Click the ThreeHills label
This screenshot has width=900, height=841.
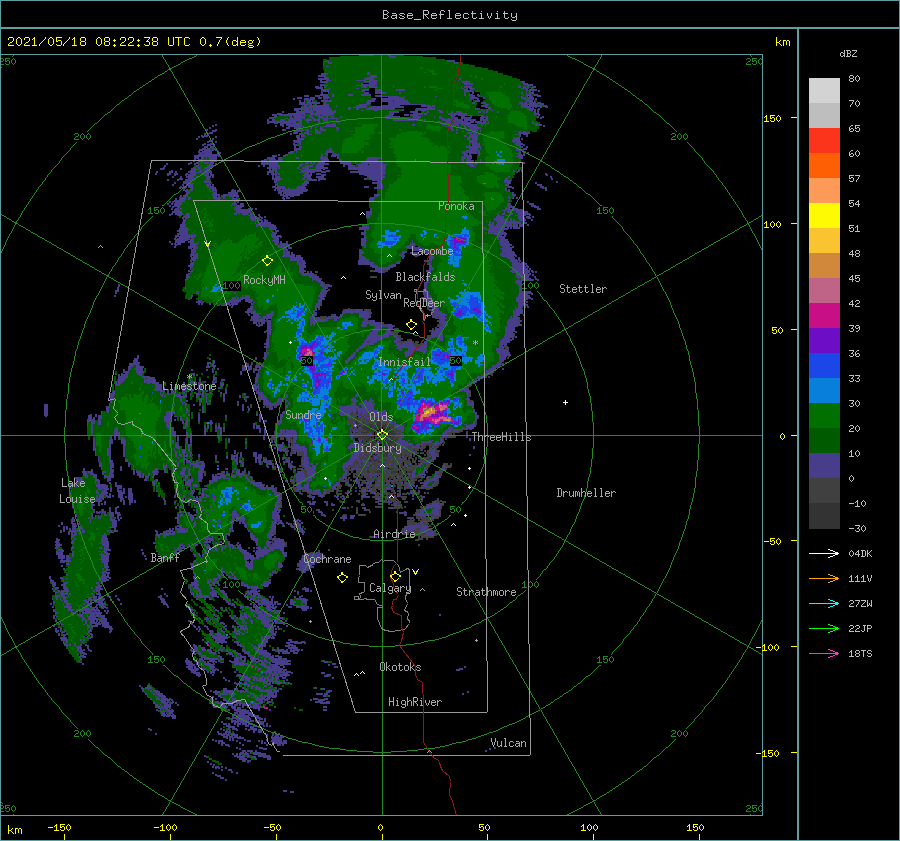click(x=501, y=437)
